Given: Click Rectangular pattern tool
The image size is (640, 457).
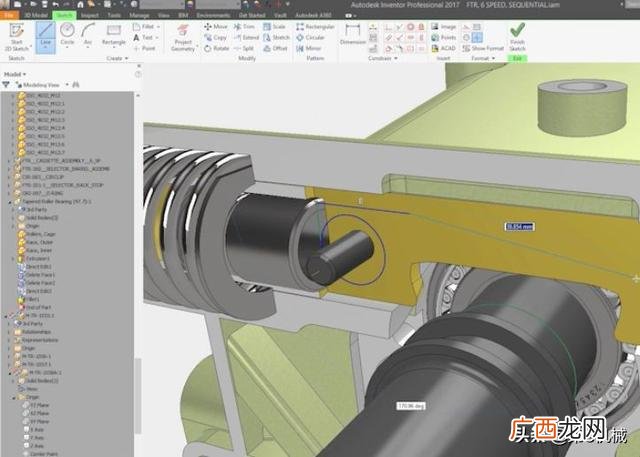Looking at the screenshot, I should click(315, 27).
